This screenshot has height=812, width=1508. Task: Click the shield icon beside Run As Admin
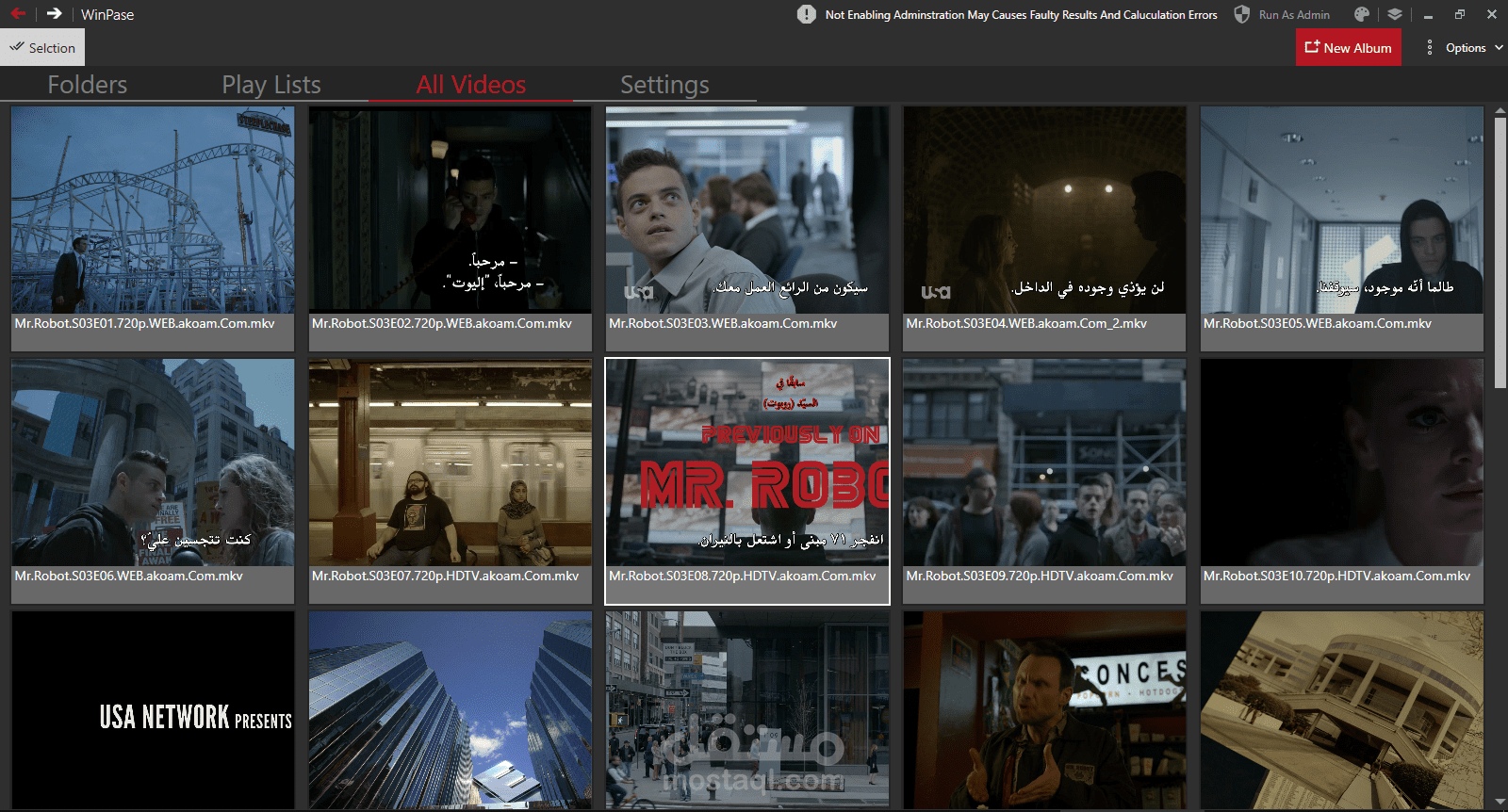pos(1242,14)
